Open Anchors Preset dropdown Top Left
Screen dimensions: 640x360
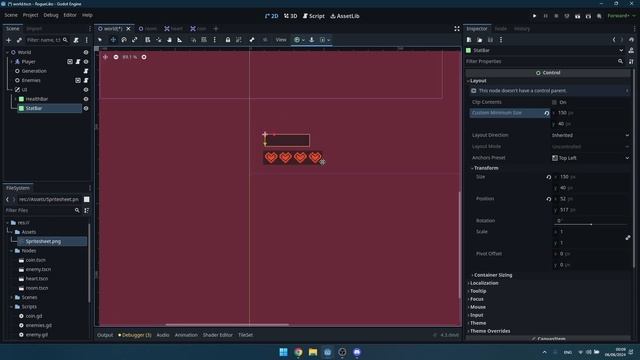[x=590, y=158]
